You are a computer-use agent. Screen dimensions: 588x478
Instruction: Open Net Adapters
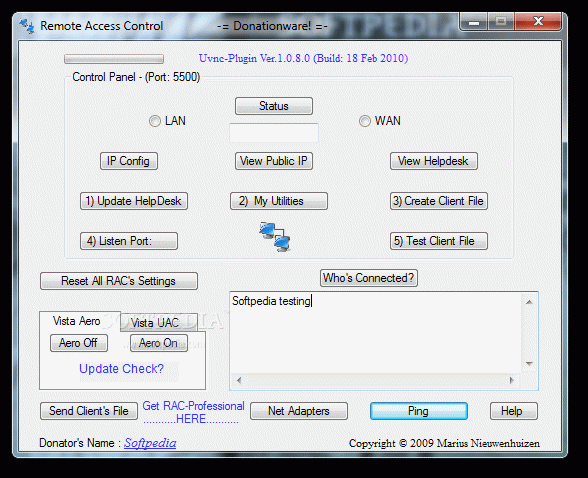click(298, 411)
